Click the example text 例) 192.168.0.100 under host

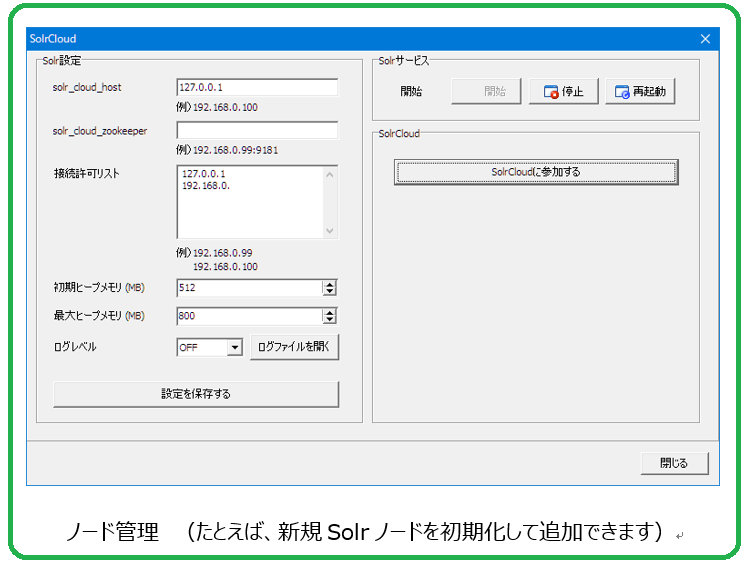coord(217,107)
